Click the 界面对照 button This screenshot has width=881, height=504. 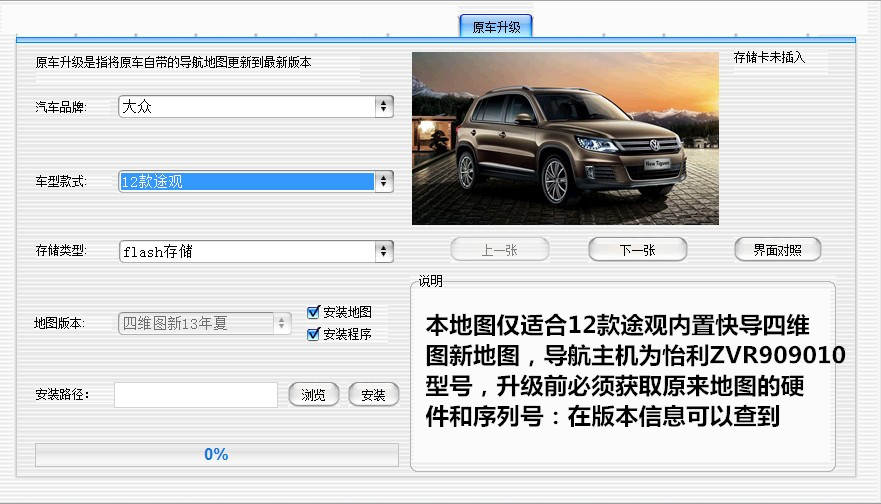point(778,249)
